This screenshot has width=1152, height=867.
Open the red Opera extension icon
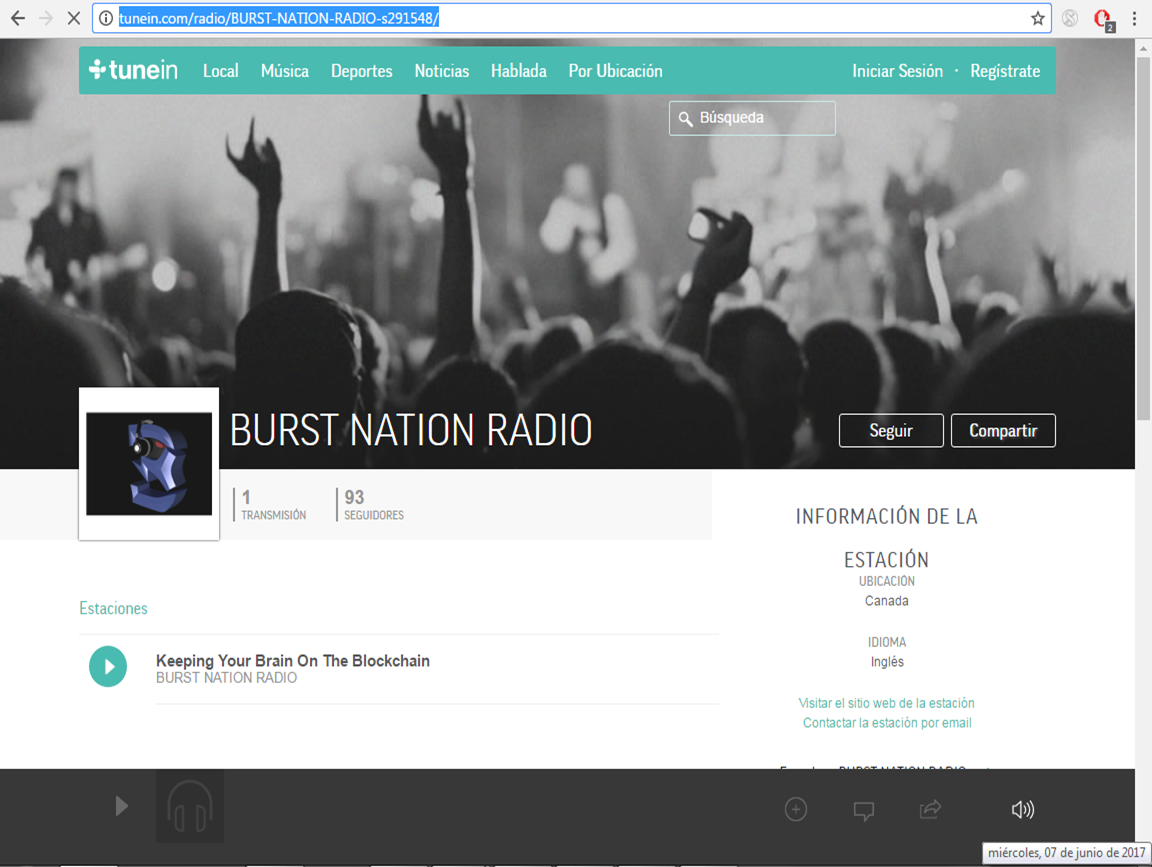(x=1104, y=20)
